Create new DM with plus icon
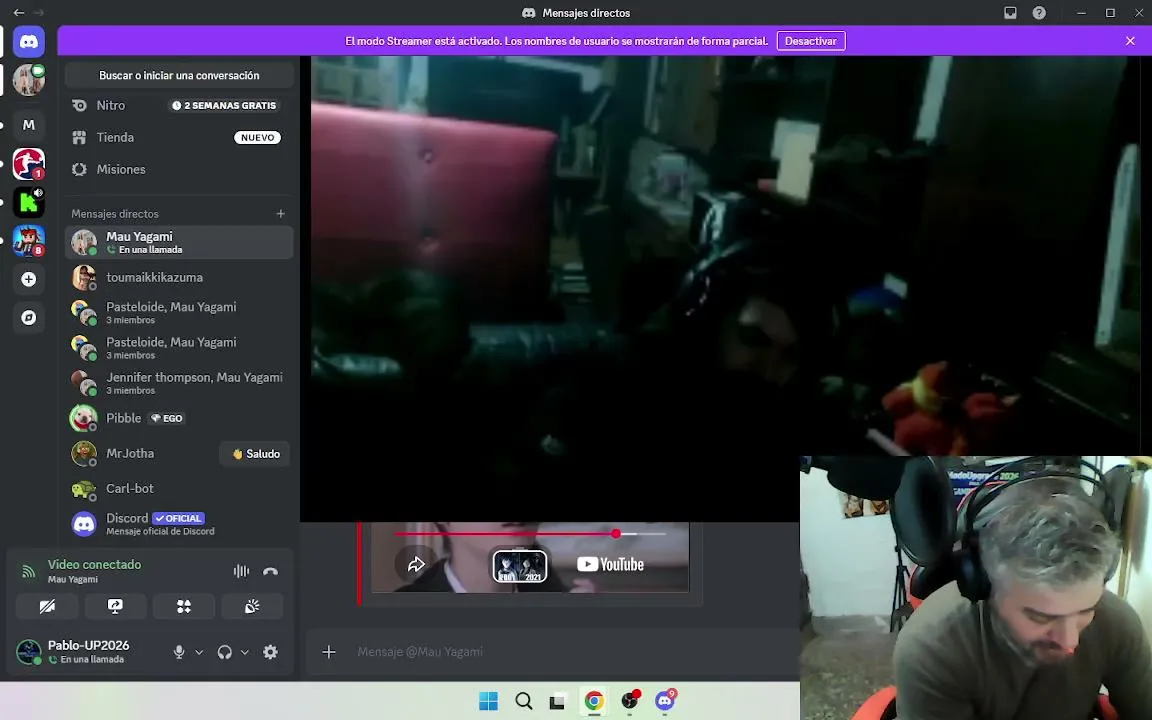 pos(281,214)
